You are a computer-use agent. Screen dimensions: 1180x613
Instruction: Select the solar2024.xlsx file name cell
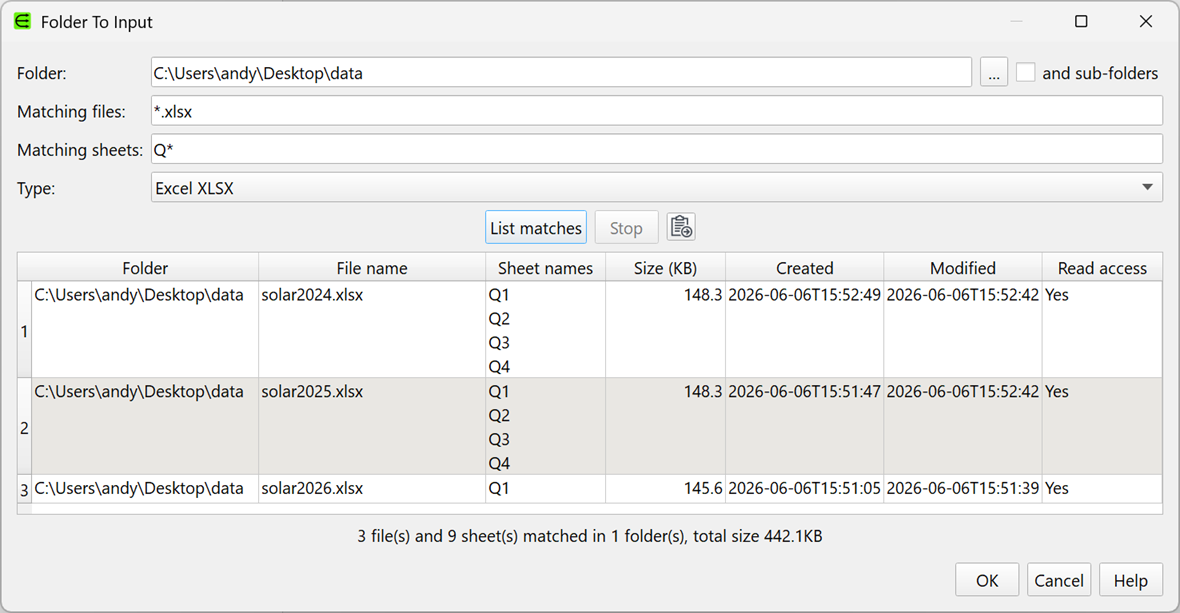click(x=372, y=330)
